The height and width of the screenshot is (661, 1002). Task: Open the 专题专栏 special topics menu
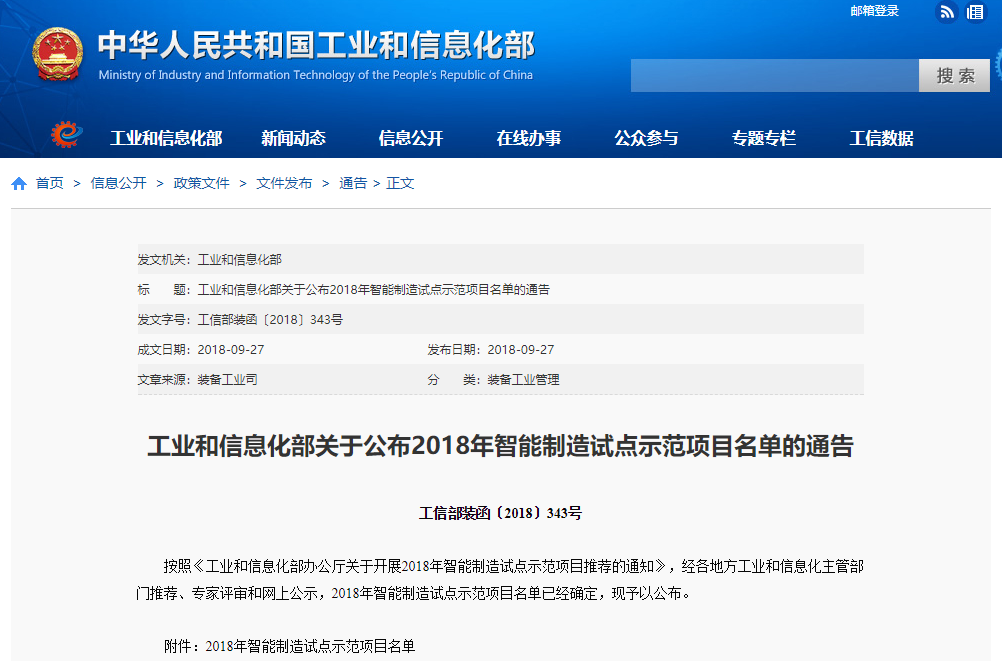[763, 139]
